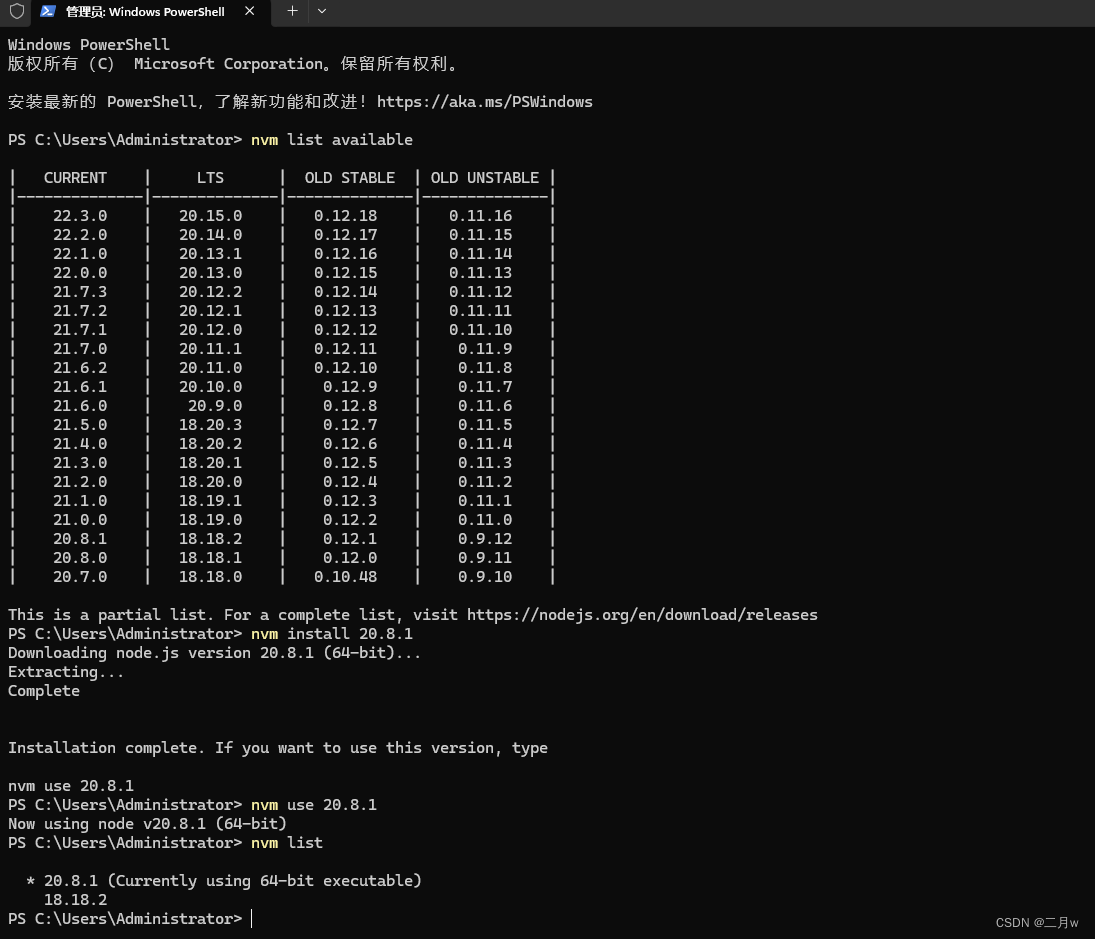Click version 0.12.18 in OLD STABLE

(346, 216)
